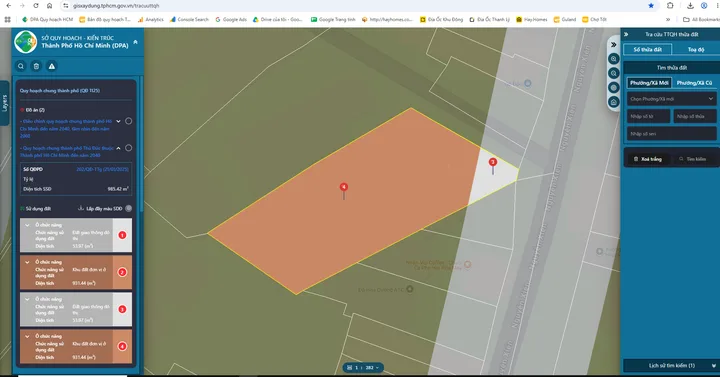Click map pin number 4 on orange parcel
The image size is (720, 377).
pos(343,187)
